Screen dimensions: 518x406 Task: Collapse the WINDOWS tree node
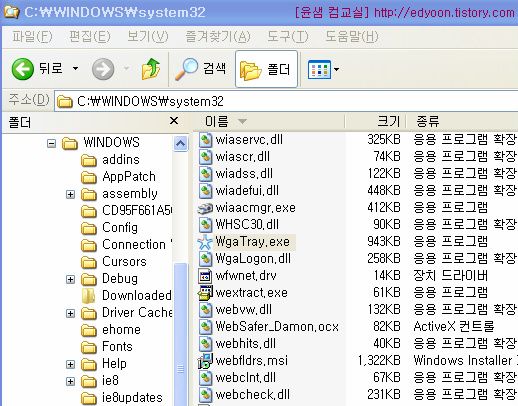(x=51, y=144)
